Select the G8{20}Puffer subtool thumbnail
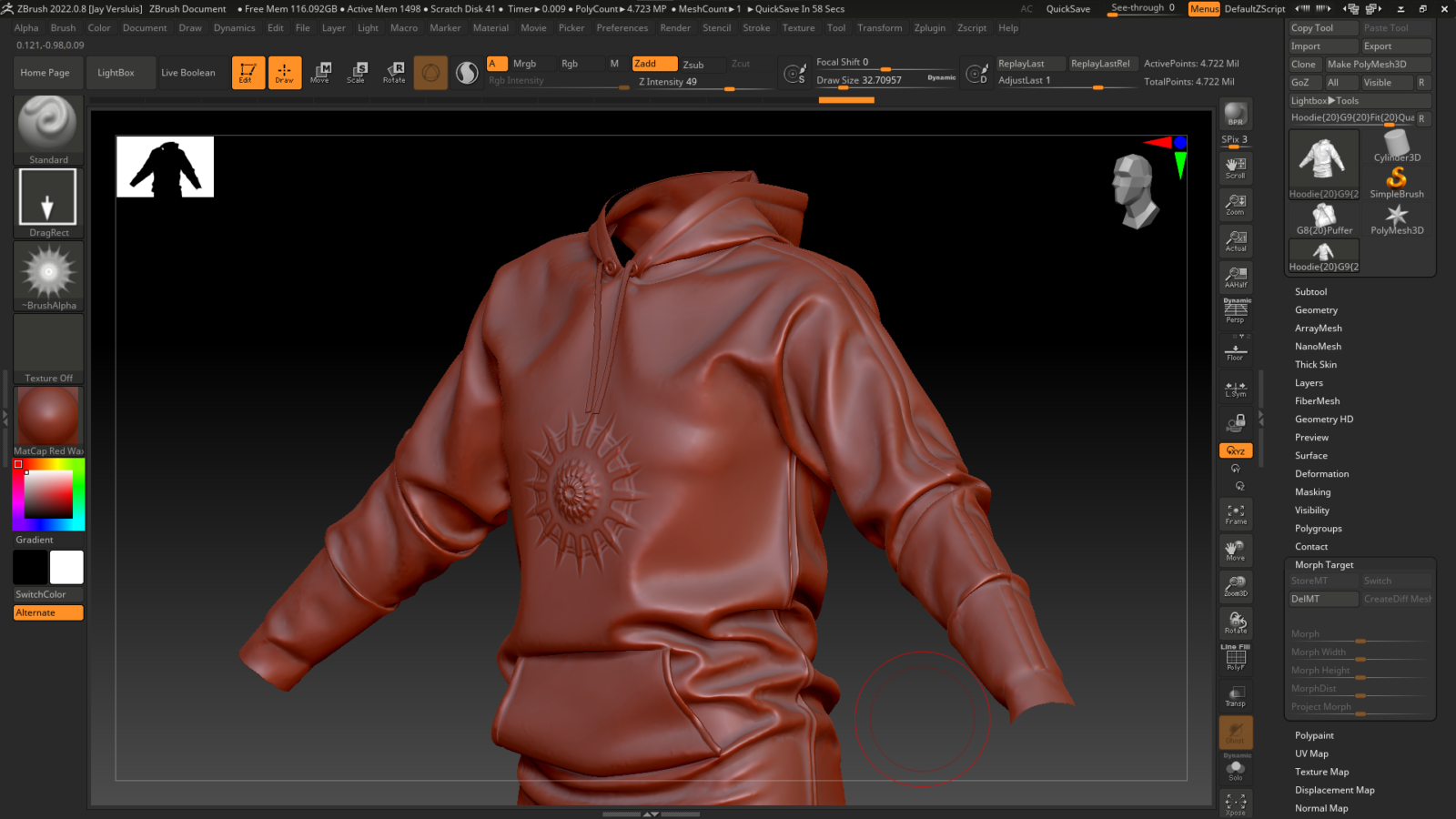The image size is (1456, 819). [x=1323, y=218]
